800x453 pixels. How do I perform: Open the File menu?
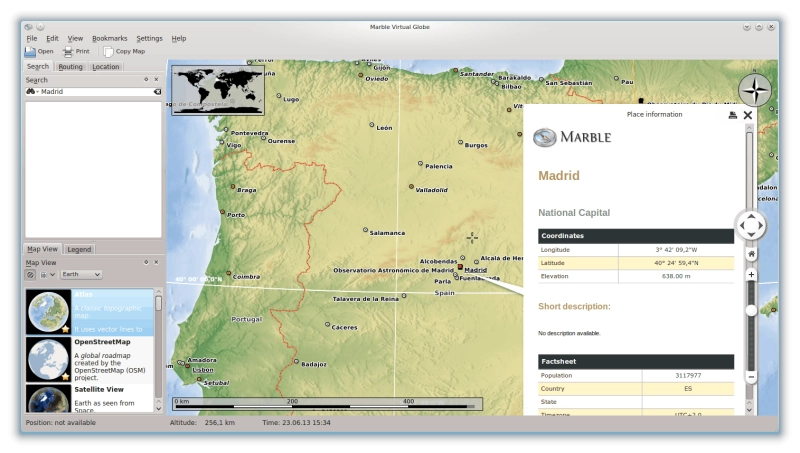point(32,38)
